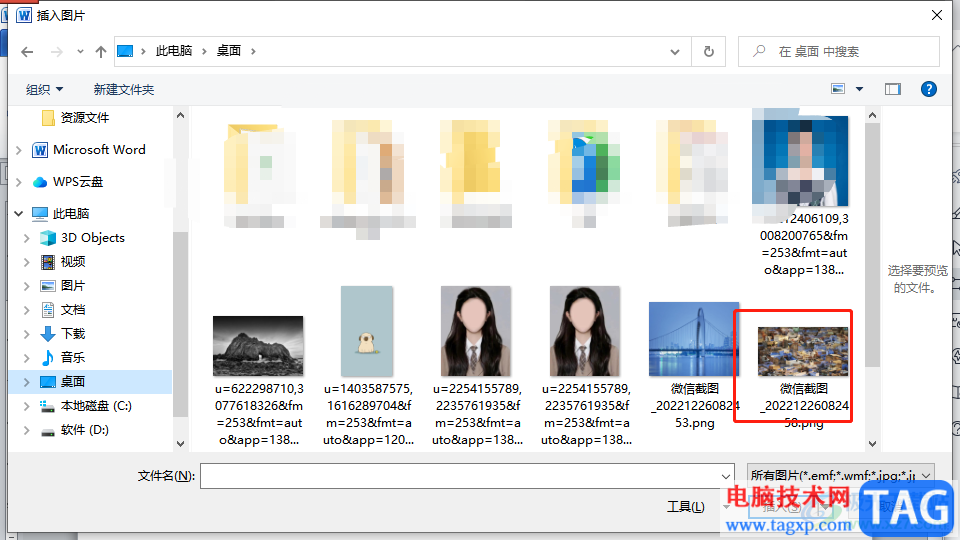
Task: Select 资源文件 folder in the sidebar
Action: 84,118
